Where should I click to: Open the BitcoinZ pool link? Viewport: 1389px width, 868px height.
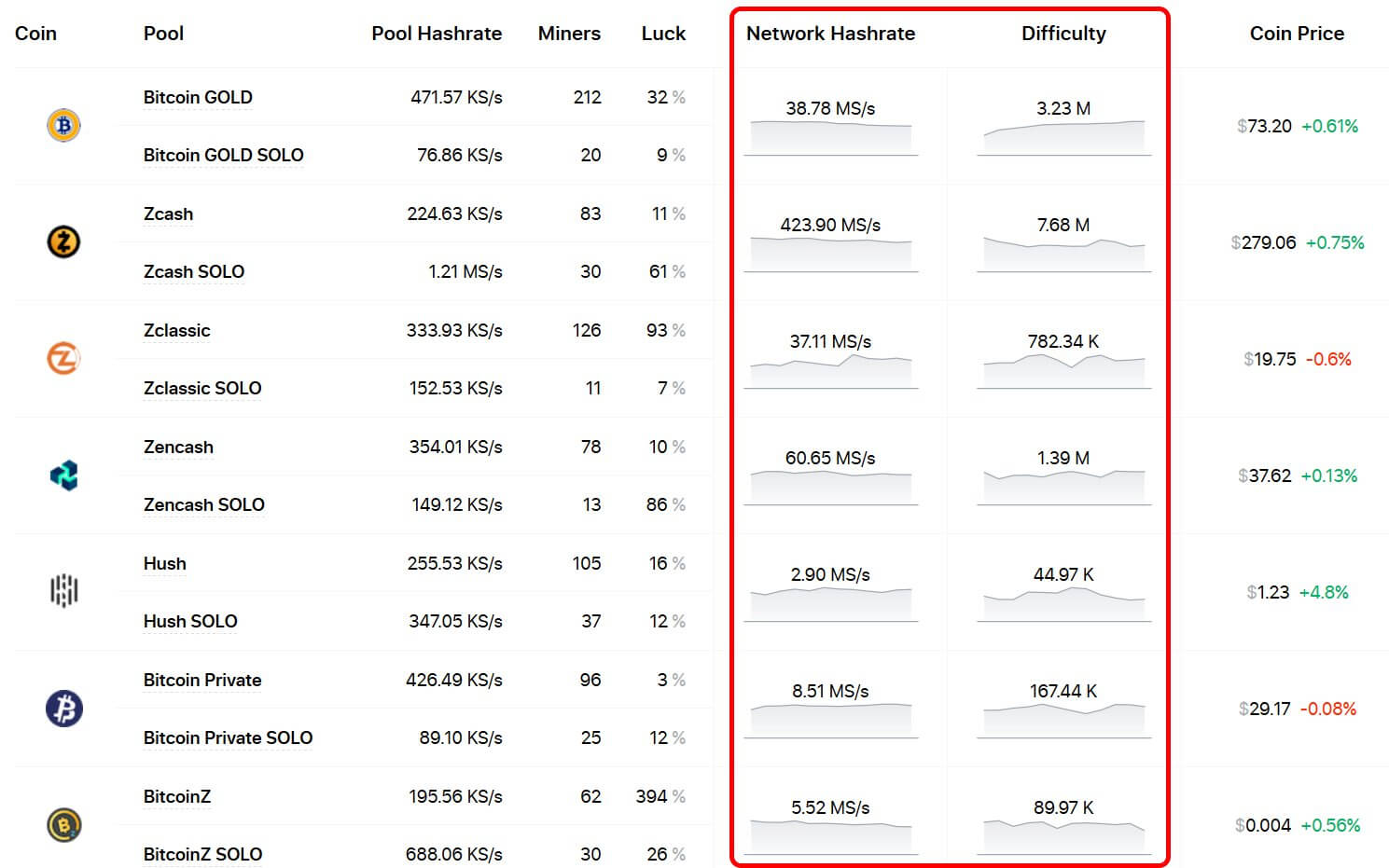click(x=176, y=796)
